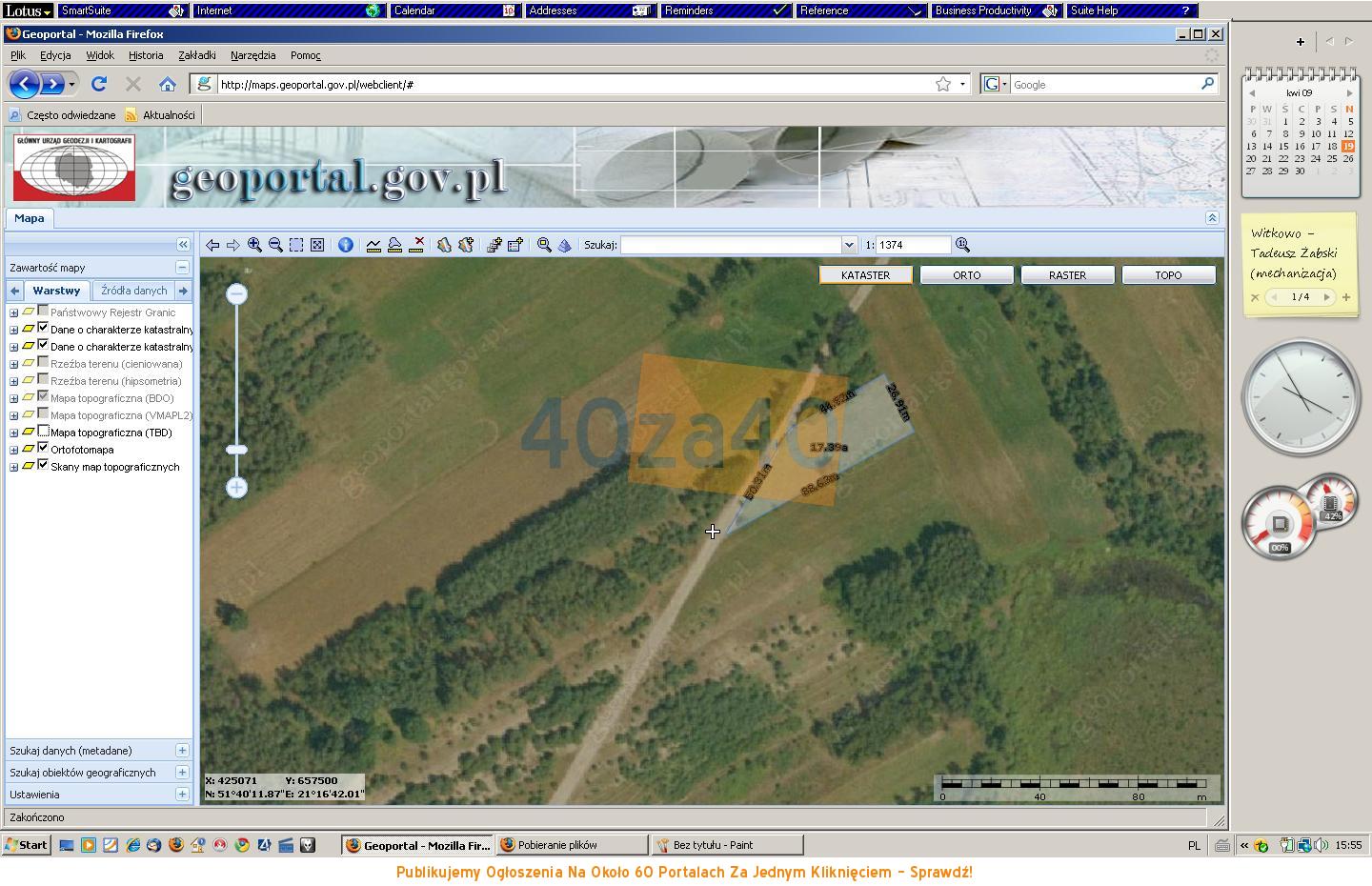Zoom in with slider plus button
The height and width of the screenshot is (886, 1372).
[237, 487]
